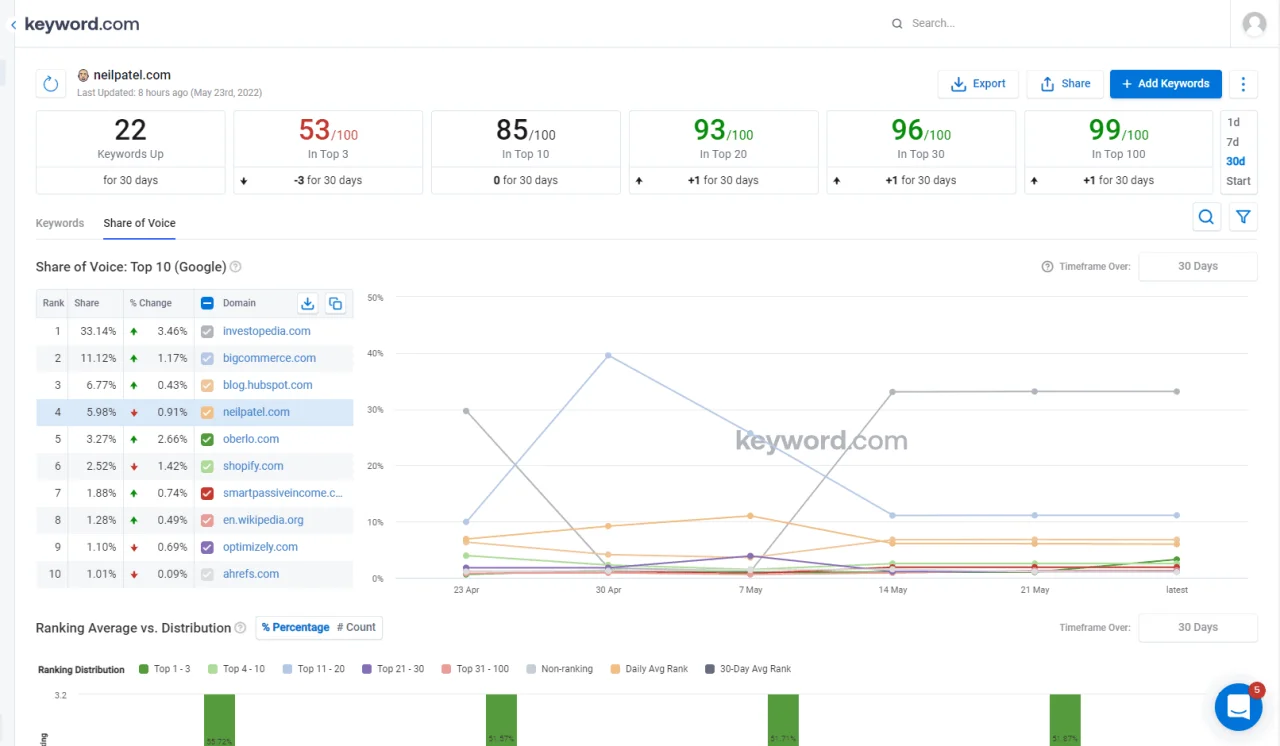1280x746 pixels.
Task: Open the 30 Days timeframe dropdown
Action: [x=1198, y=266]
